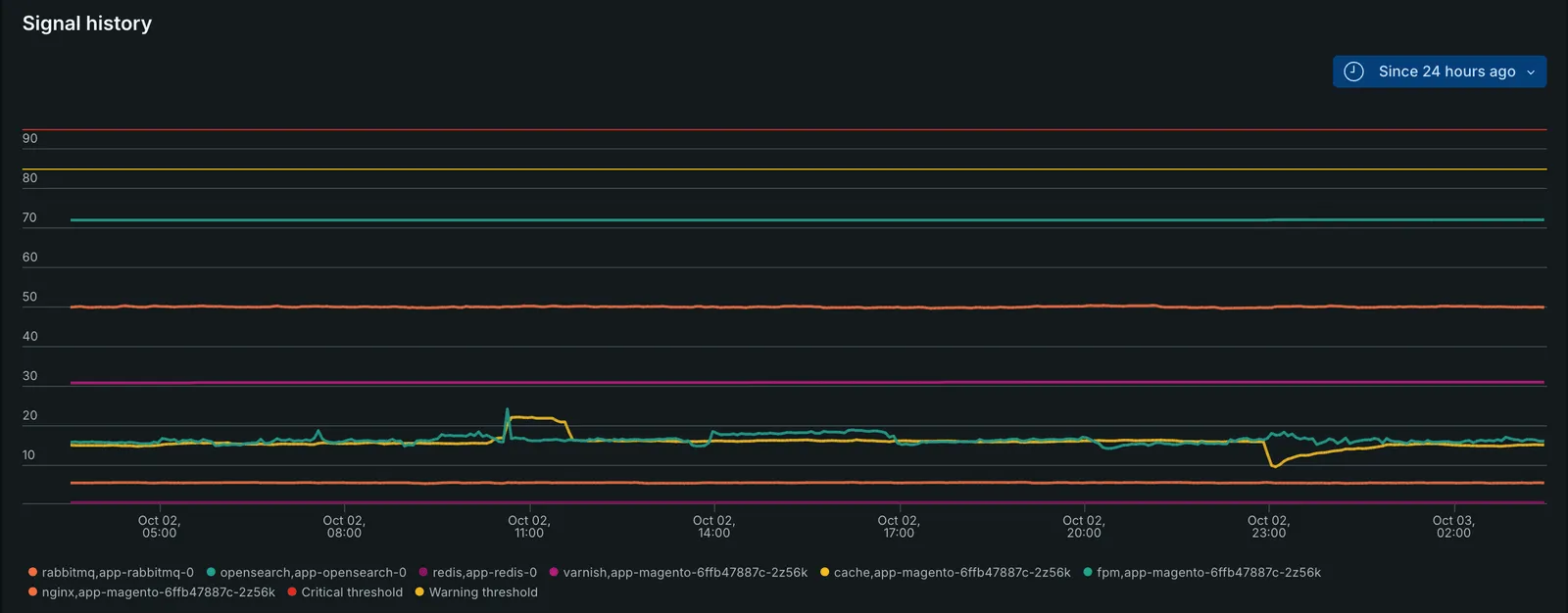Toggle nginx,app-magento legend series

(151, 592)
